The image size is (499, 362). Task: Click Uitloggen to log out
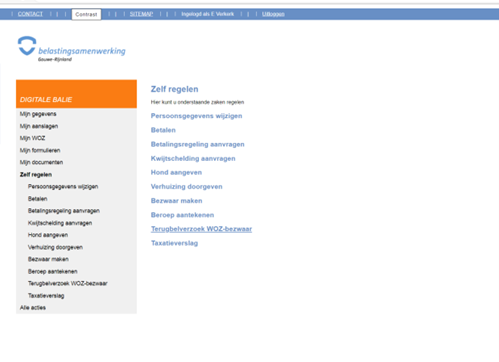273,14
